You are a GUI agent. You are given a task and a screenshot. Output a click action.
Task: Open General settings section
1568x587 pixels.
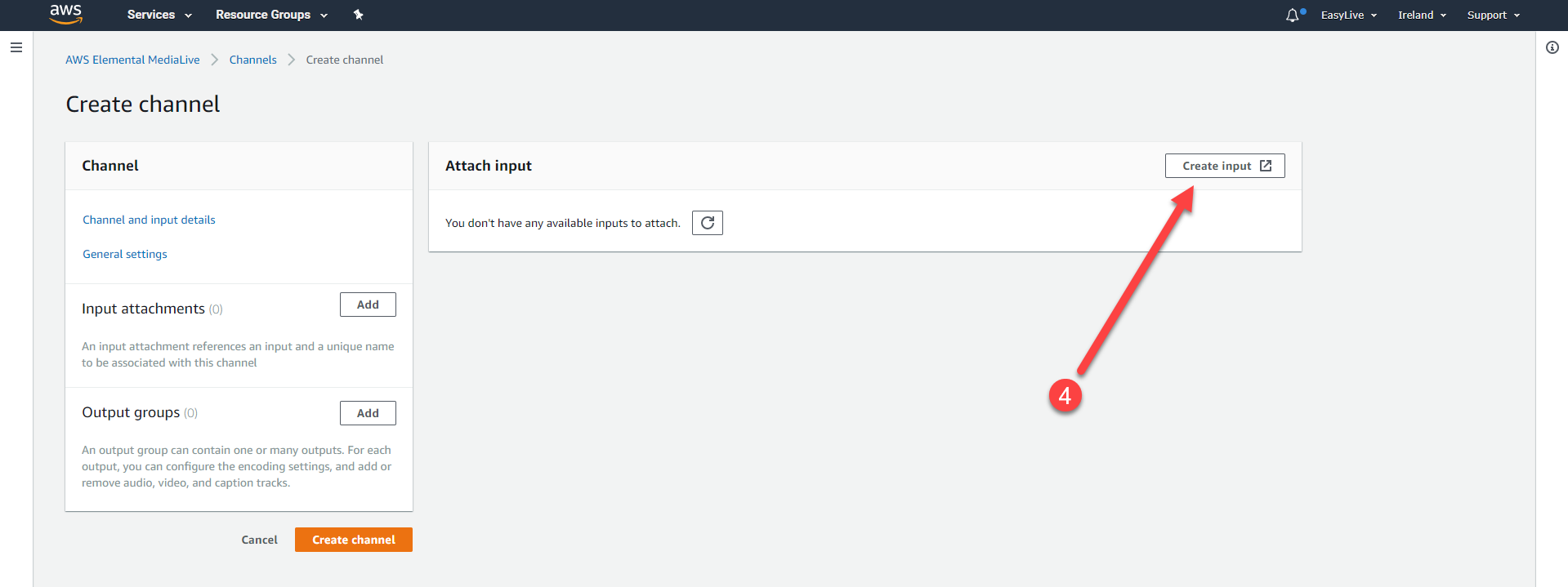[x=125, y=254]
